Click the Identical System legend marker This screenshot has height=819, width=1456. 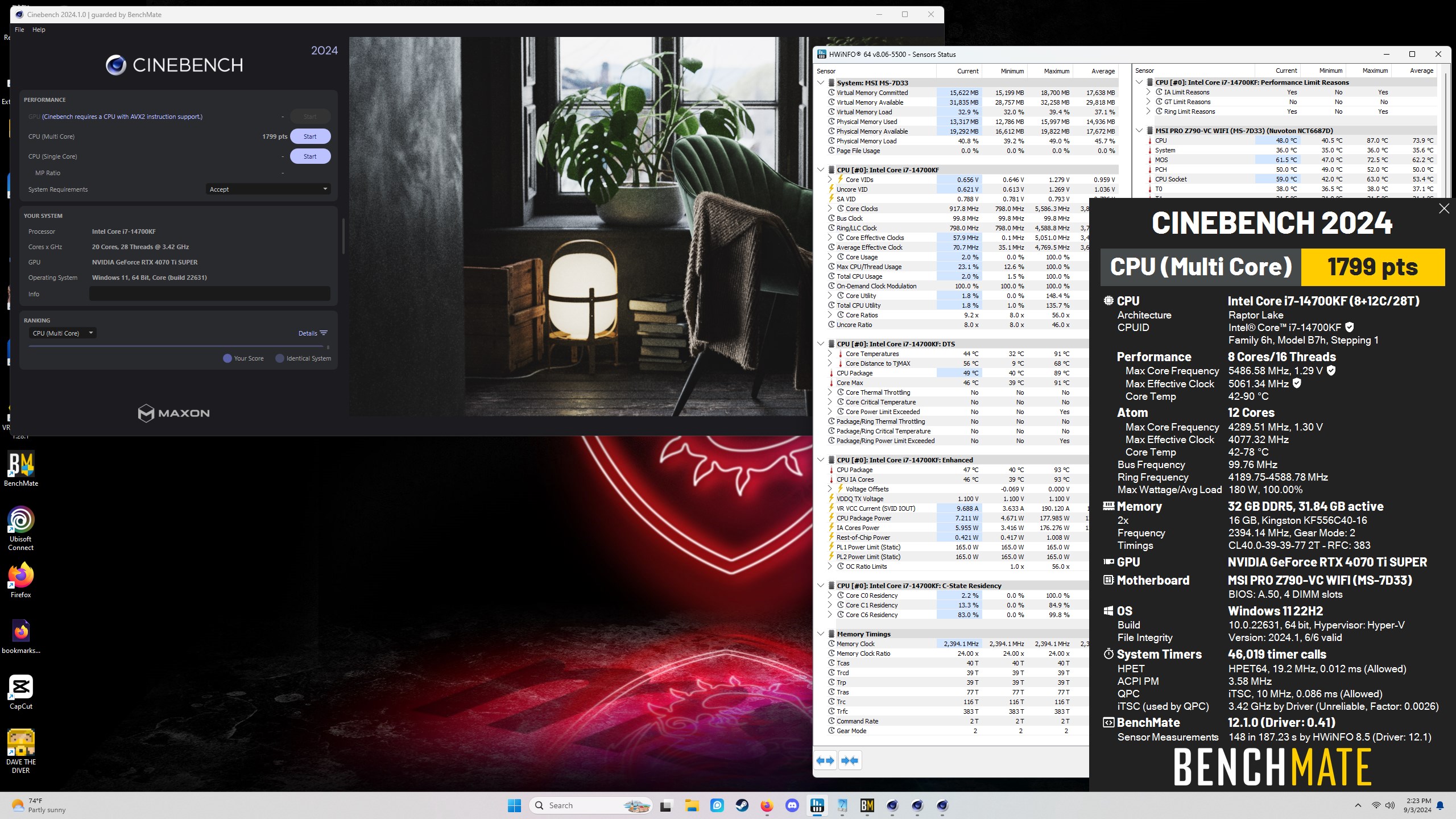(280, 358)
